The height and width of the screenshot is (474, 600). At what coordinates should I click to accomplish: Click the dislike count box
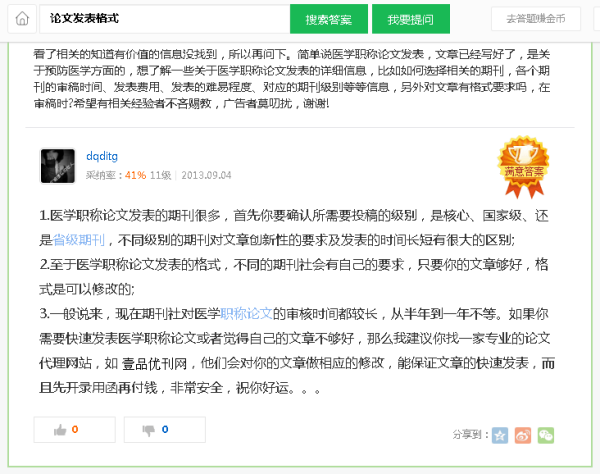[x=165, y=430]
